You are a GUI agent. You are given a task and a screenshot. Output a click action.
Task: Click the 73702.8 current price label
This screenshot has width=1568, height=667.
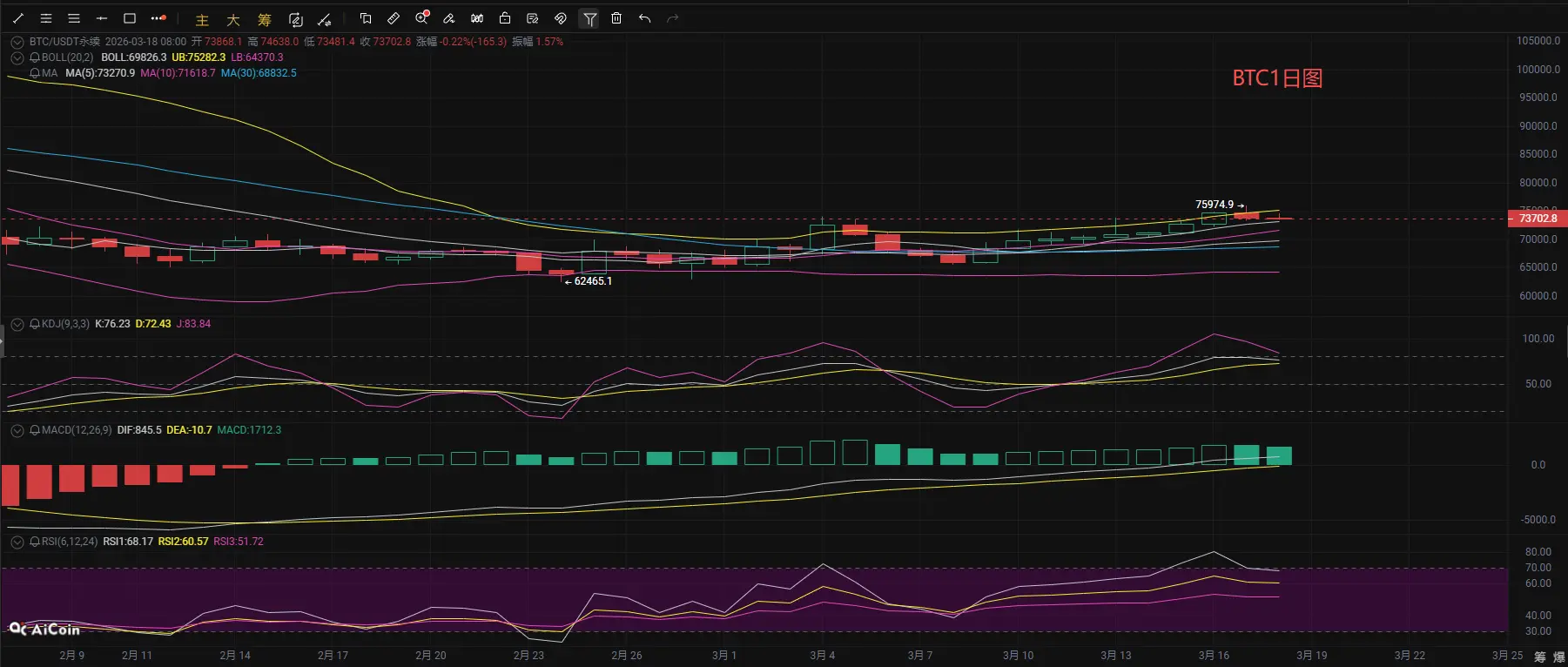click(1537, 219)
